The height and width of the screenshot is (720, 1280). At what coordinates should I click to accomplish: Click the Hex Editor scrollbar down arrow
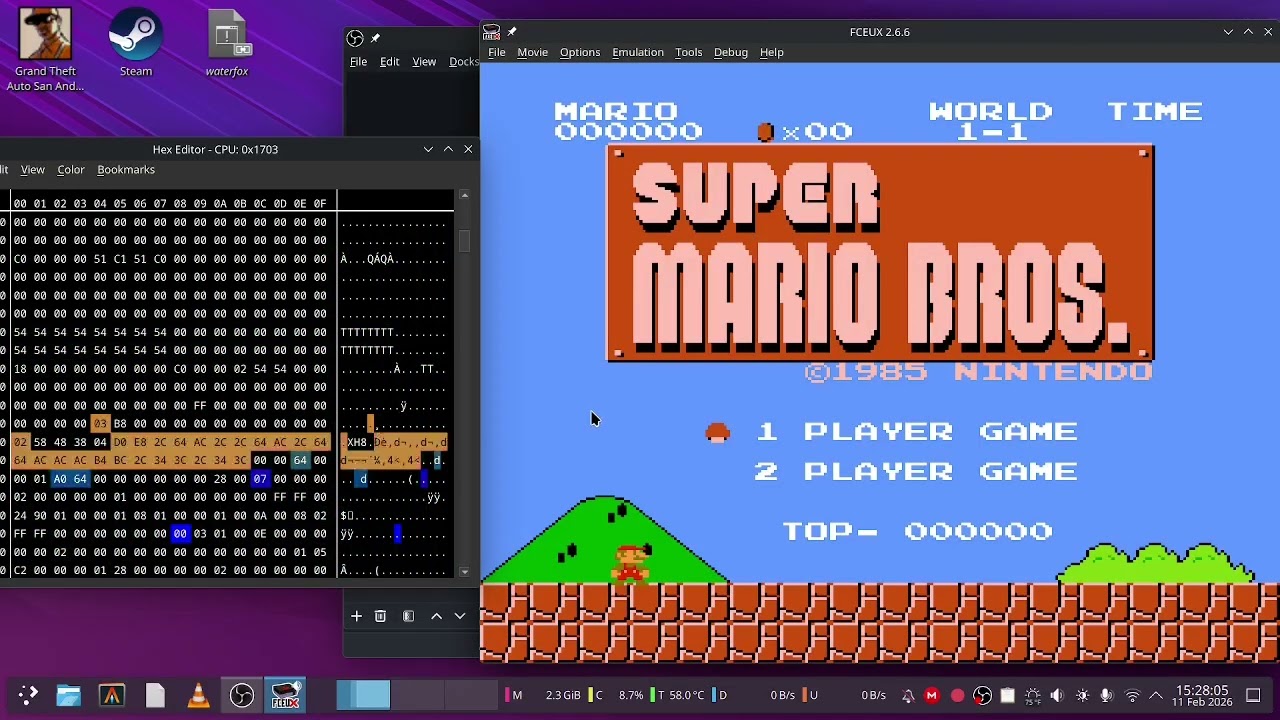(464, 572)
